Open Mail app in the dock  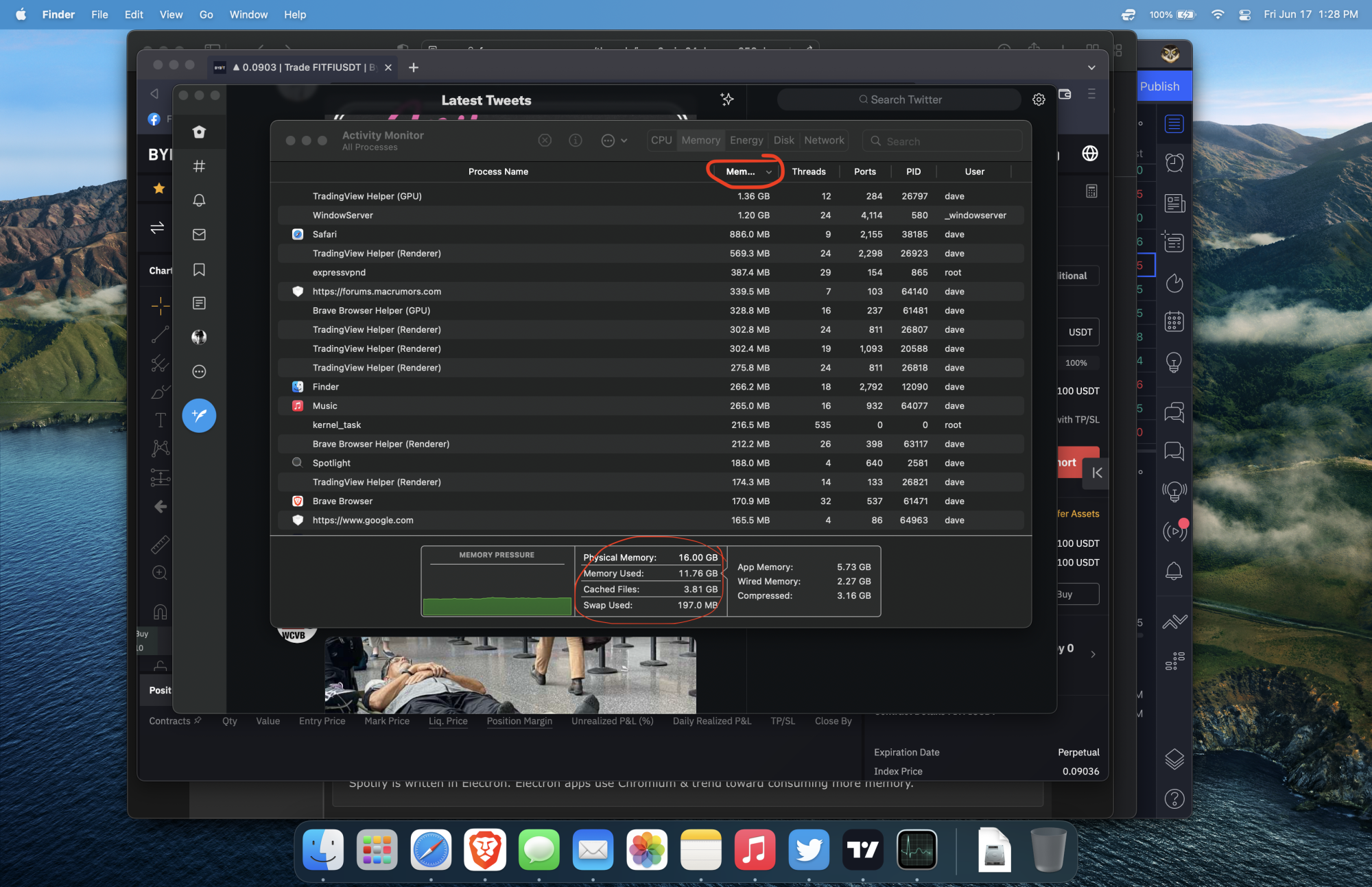pyautogui.click(x=593, y=850)
